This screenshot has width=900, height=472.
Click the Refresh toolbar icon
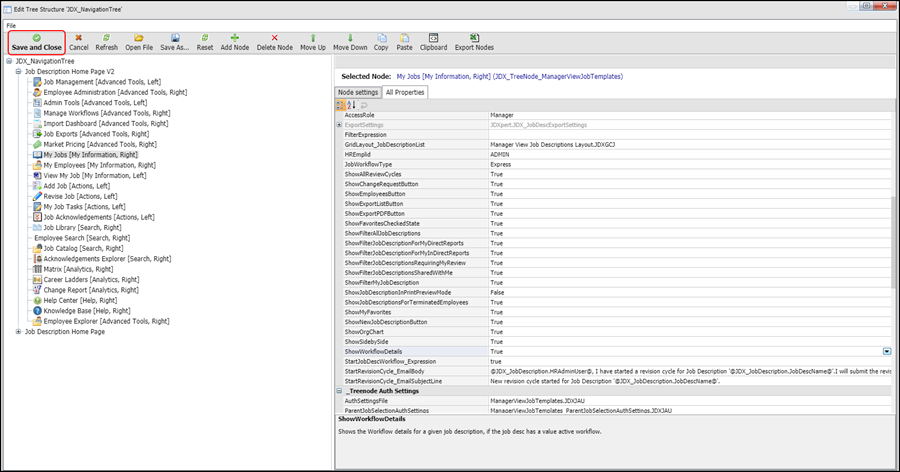pyautogui.click(x=106, y=42)
